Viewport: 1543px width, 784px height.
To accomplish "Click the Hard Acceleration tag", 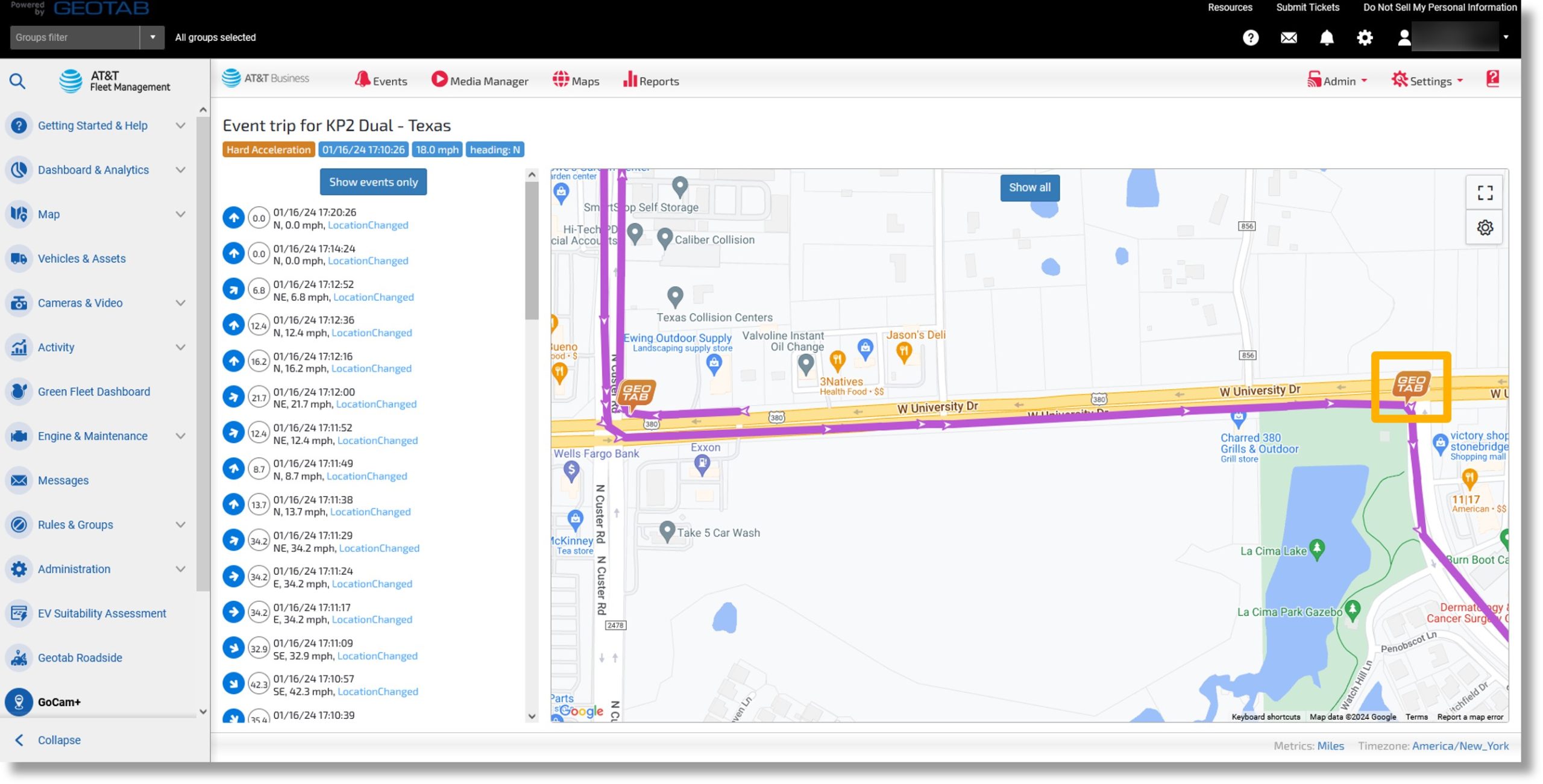I will [268, 149].
